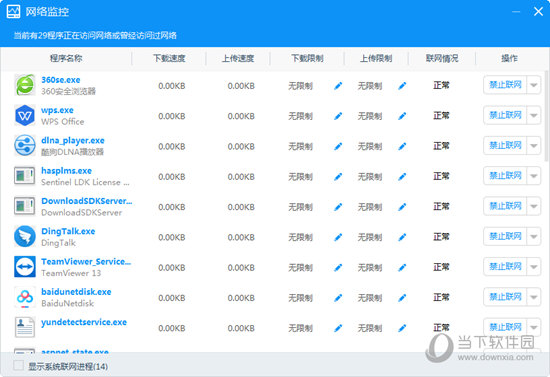
Task: Click the dlna_player.exe program icon
Action: point(25,146)
